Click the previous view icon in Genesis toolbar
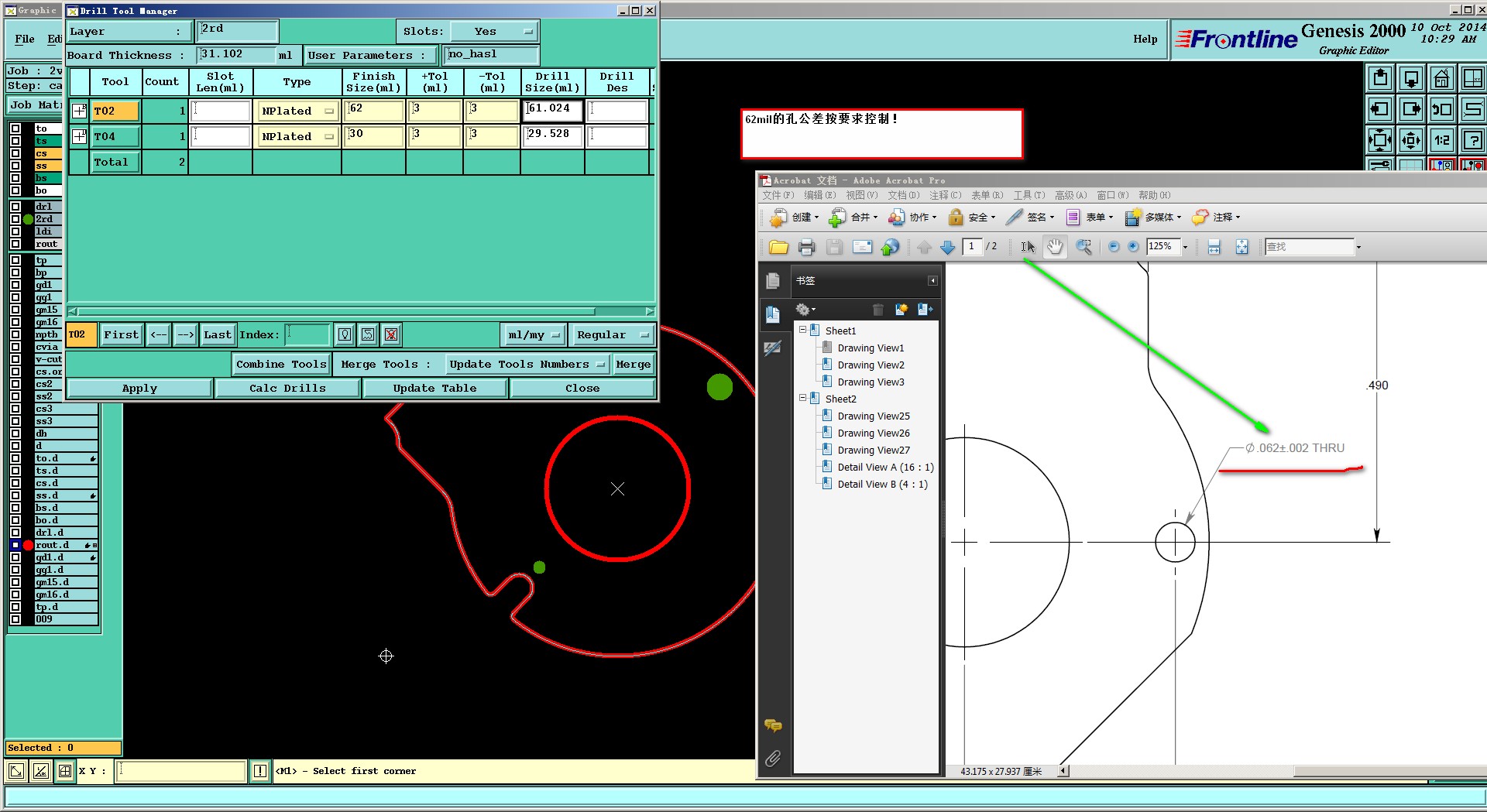Viewport: 1487px width, 812px height. (x=1441, y=109)
